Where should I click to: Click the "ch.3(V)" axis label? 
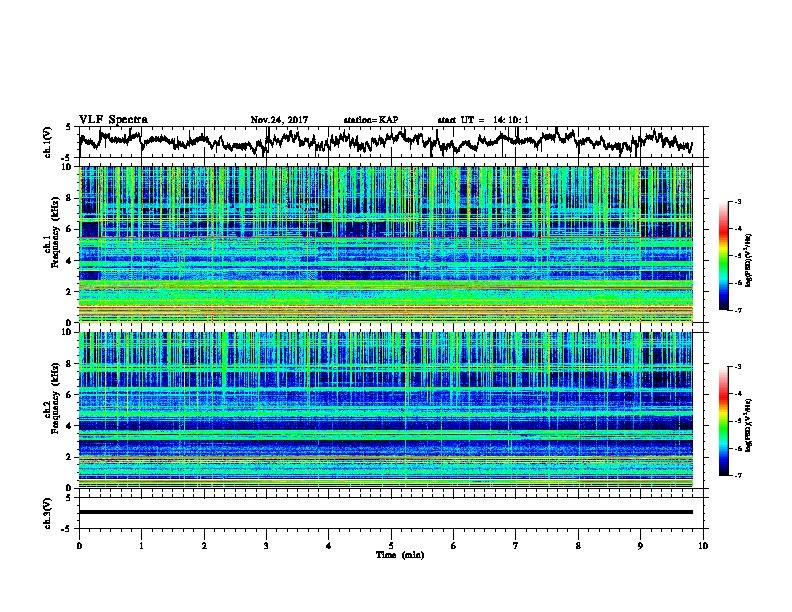[x=47, y=513]
